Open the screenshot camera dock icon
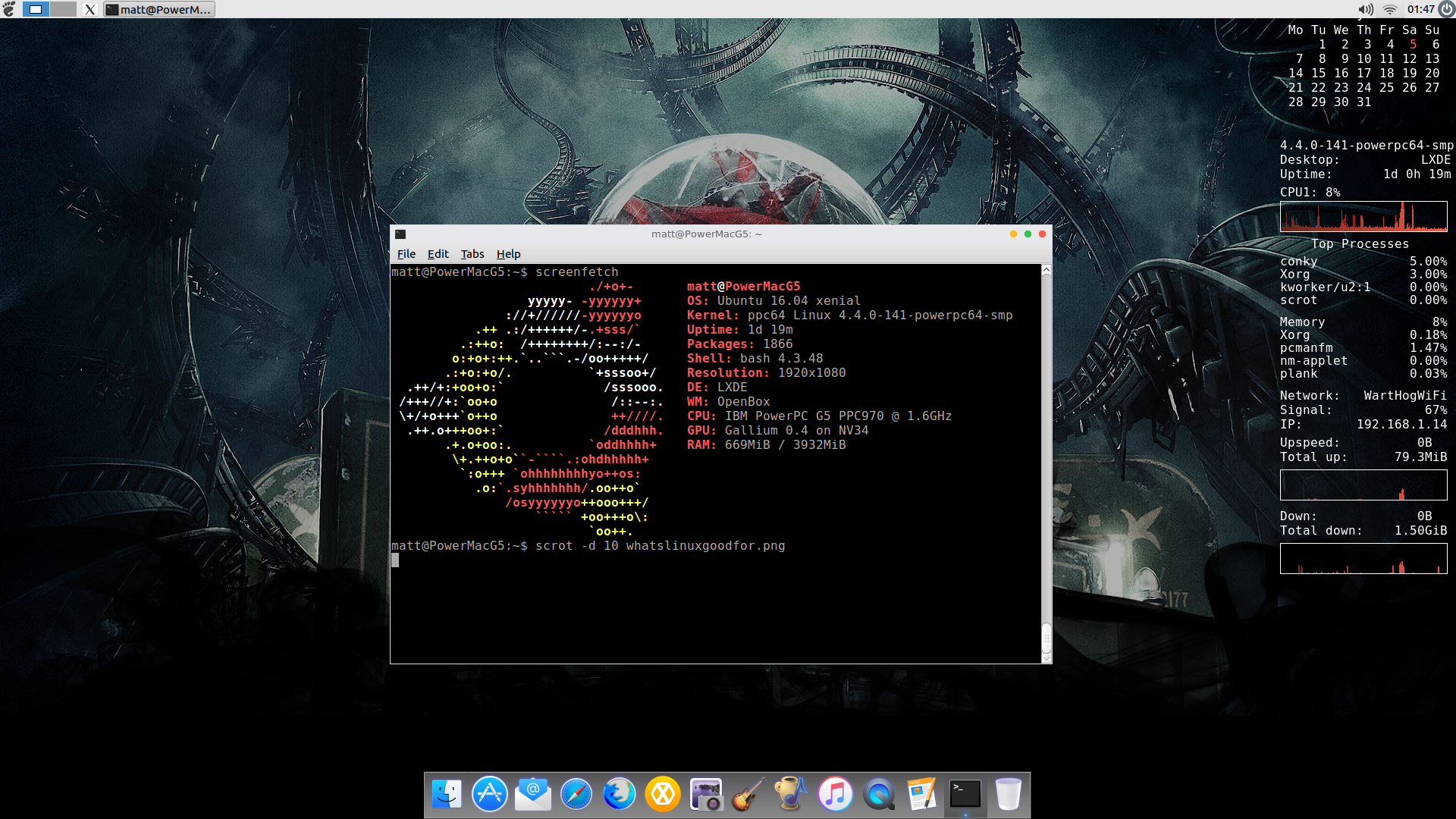The height and width of the screenshot is (819, 1456). coord(706,794)
